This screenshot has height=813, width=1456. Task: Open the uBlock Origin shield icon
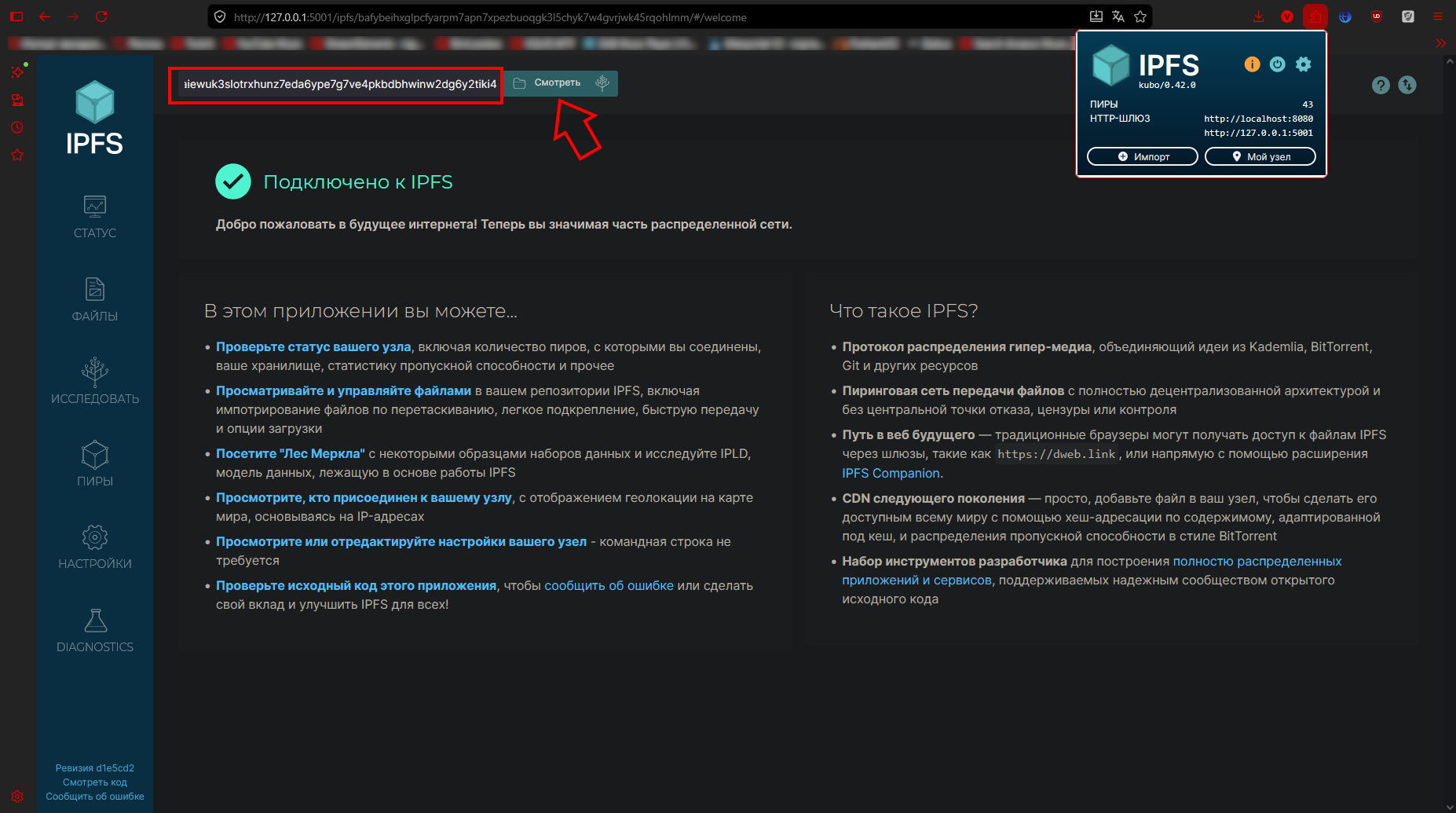click(x=1377, y=16)
